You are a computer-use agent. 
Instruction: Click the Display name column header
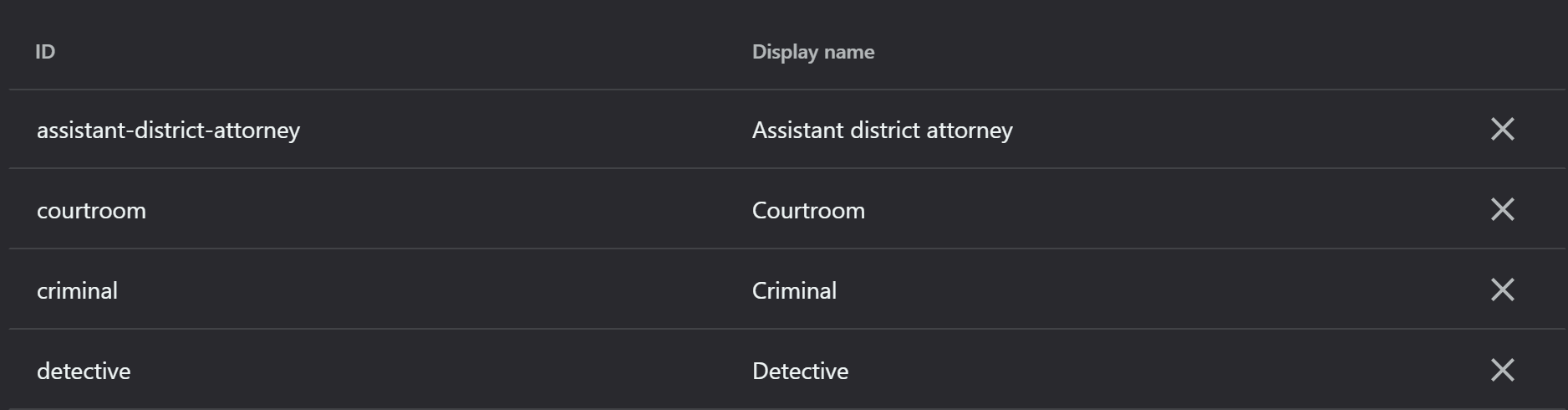coord(813,52)
